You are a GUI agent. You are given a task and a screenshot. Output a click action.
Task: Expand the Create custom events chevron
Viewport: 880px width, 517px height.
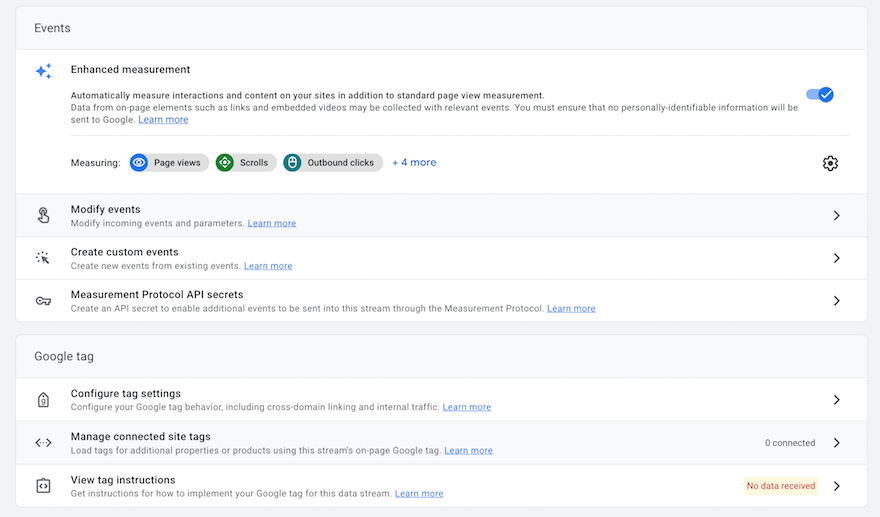click(836, 258)
